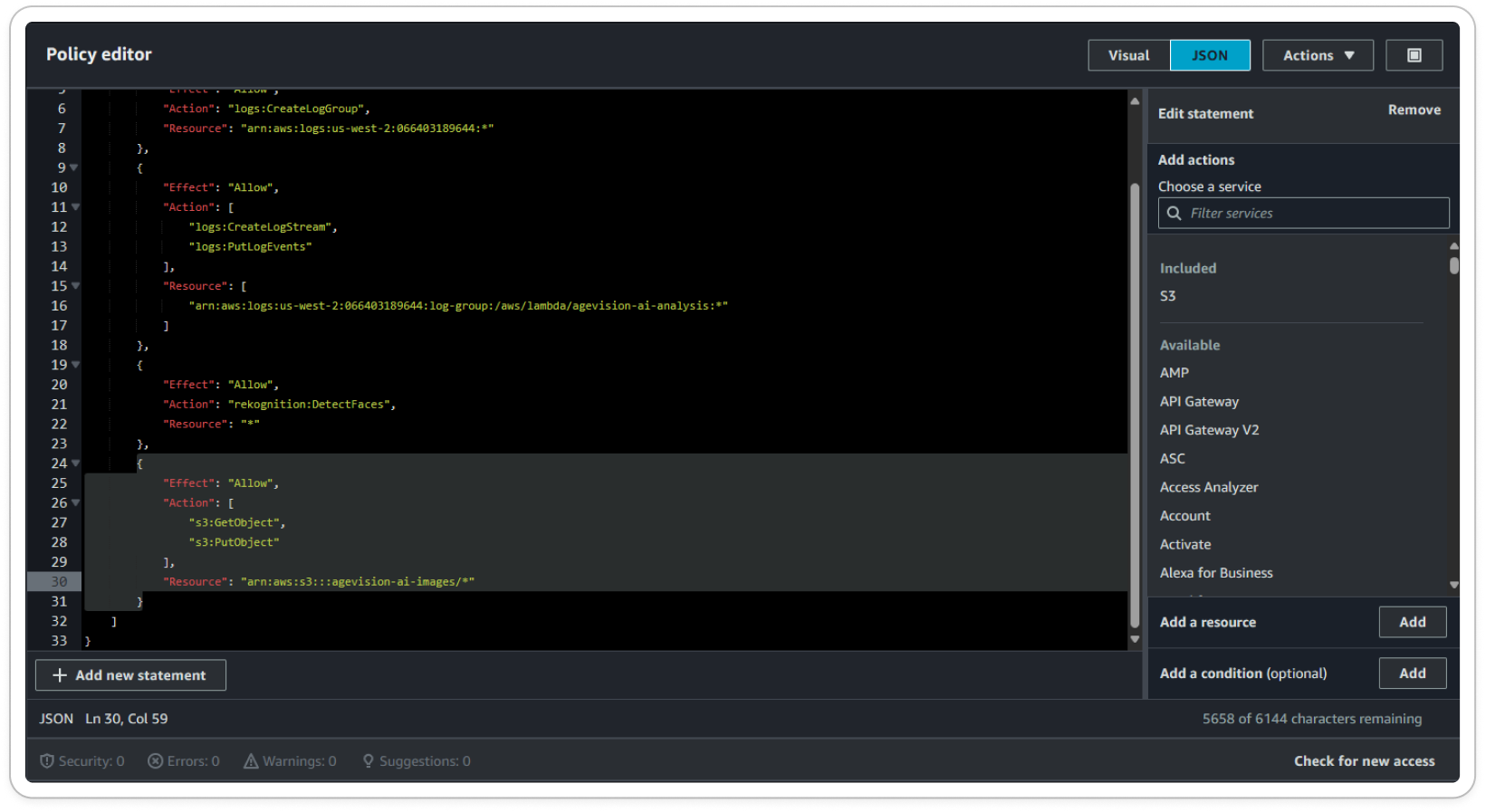1486x812 pixels.
Task: Open Suggestions count indicator
Action: 417,761
